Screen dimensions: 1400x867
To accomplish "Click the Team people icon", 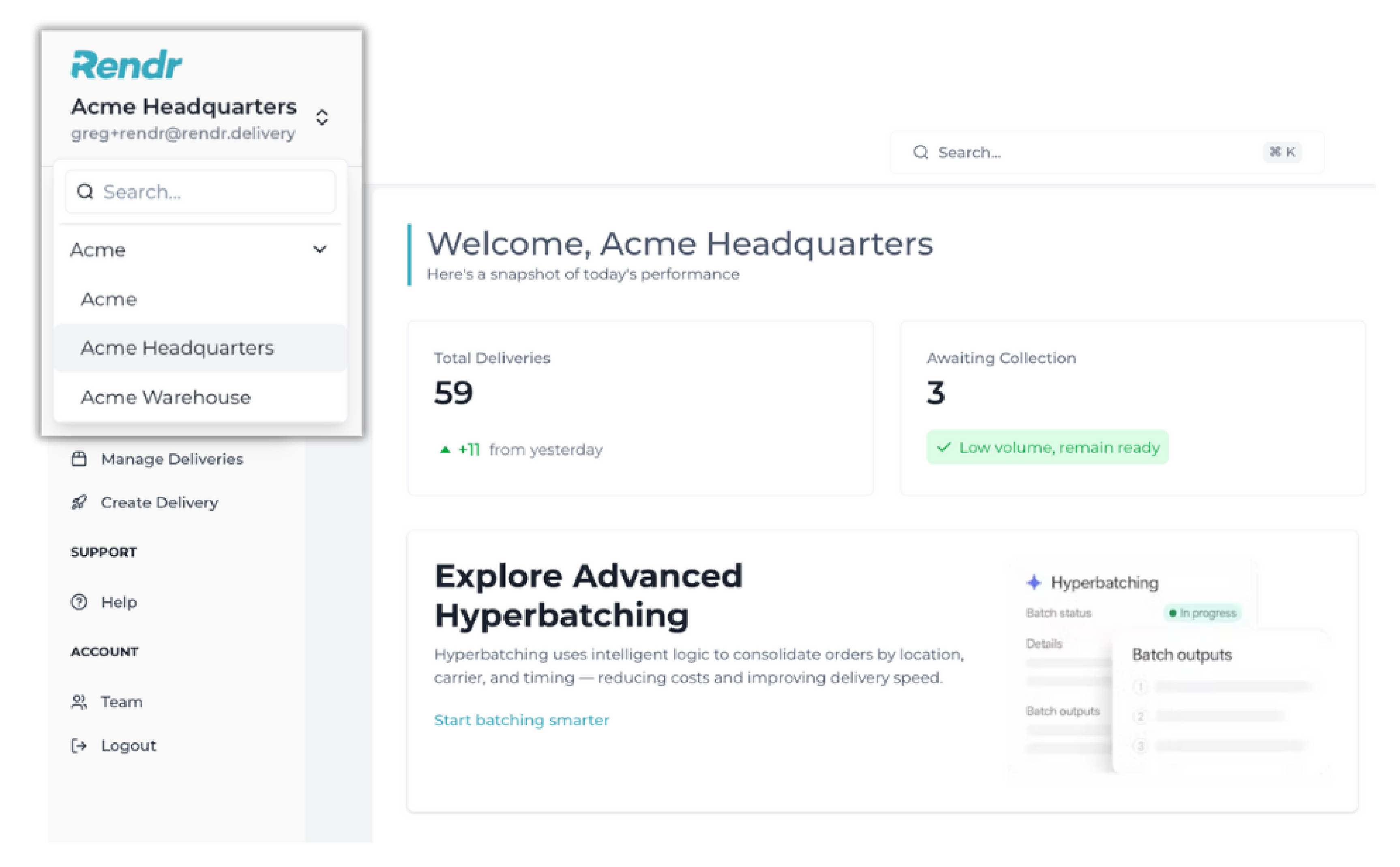I will pyautogui.click(x=79, y=702).
